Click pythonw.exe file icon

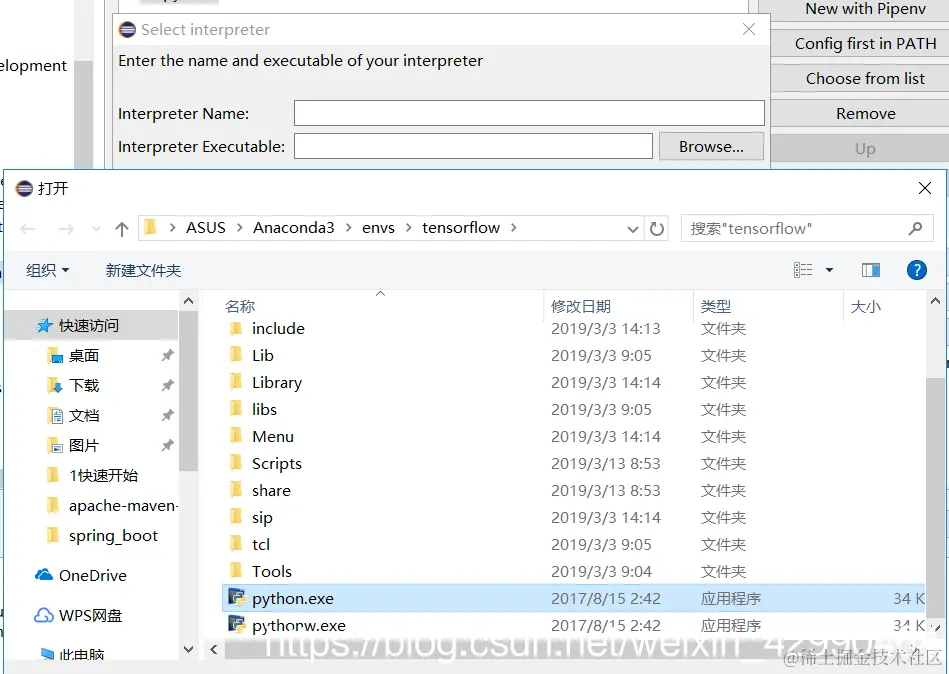pos(236,624)
